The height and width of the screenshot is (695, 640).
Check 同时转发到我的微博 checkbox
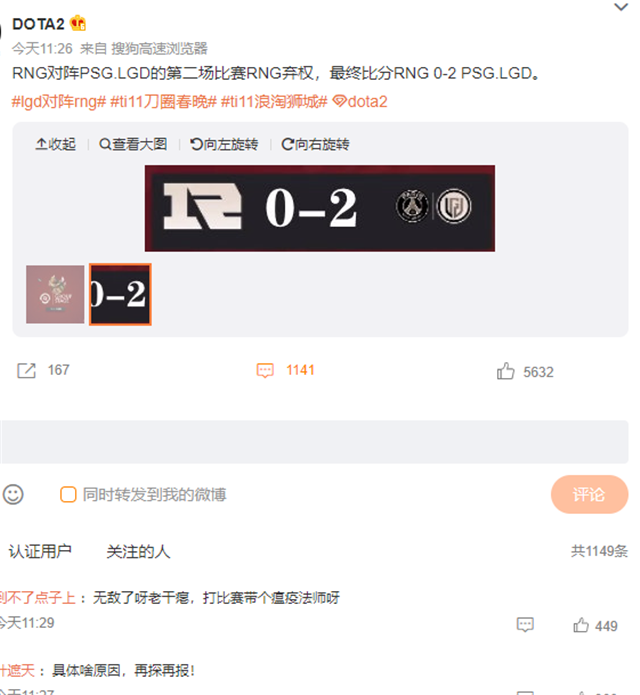(68, 494)
